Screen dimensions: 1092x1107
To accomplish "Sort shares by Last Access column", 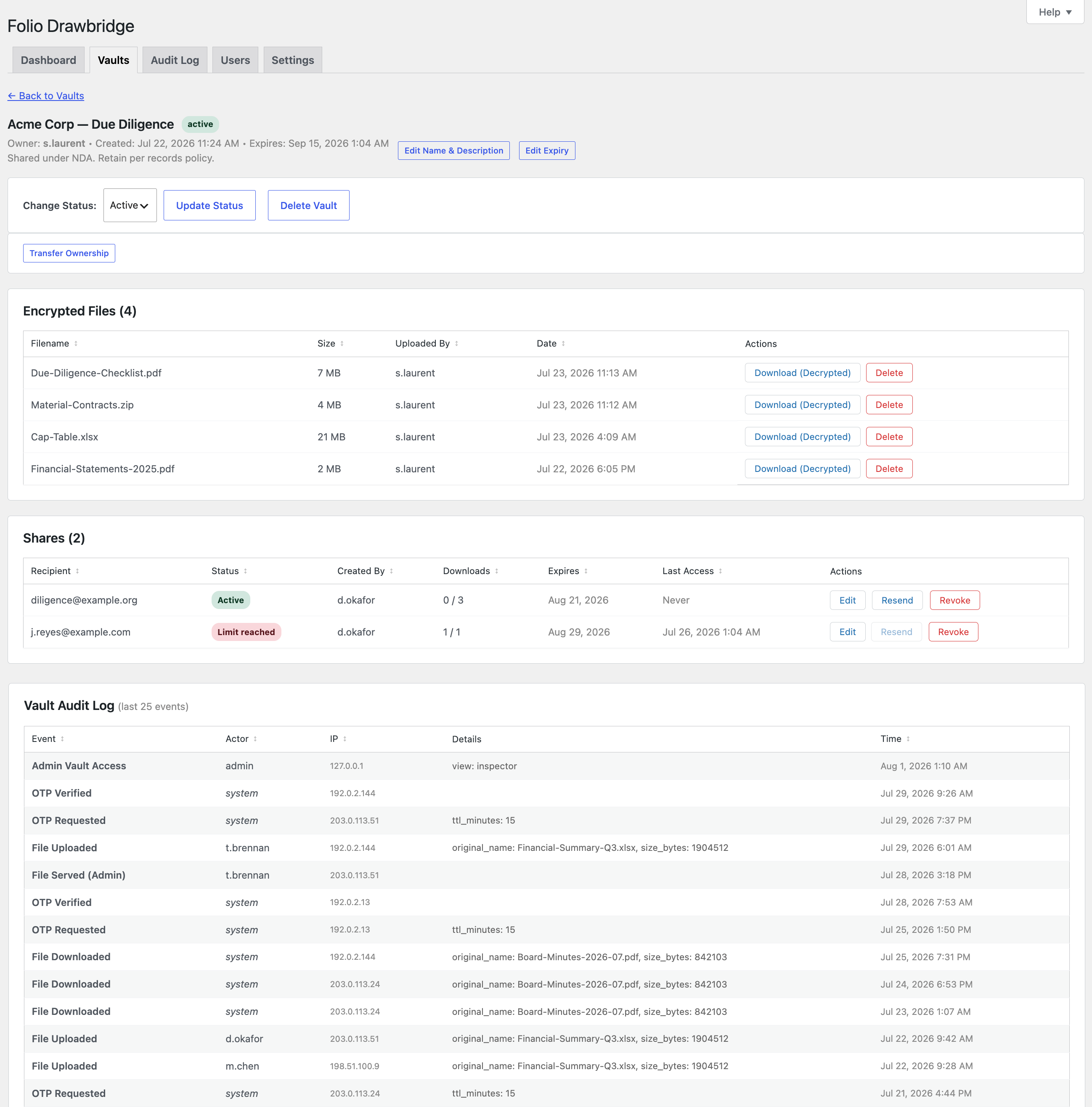I will tap(692, 571).
